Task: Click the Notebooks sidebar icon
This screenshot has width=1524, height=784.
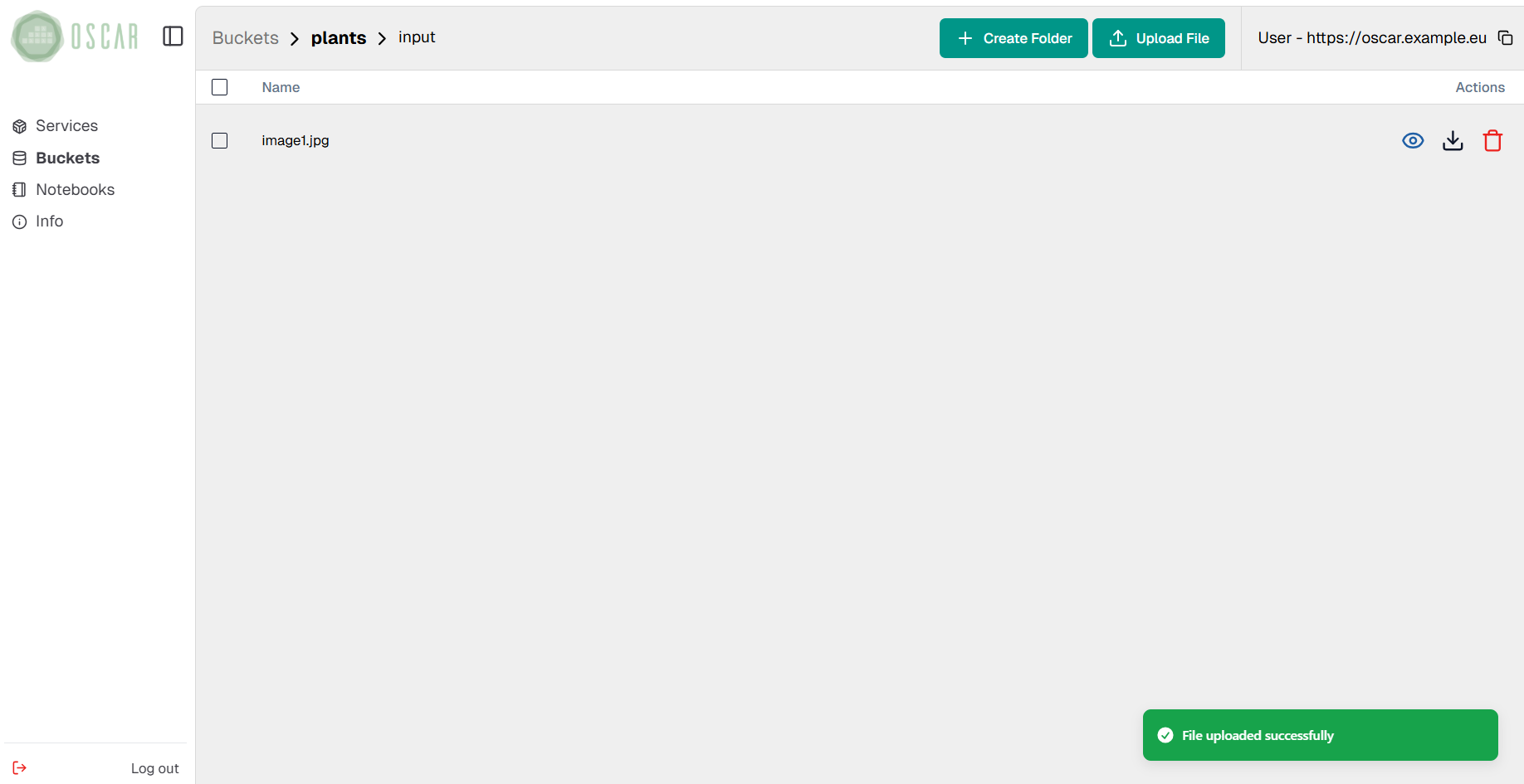Action: [19, 189]
